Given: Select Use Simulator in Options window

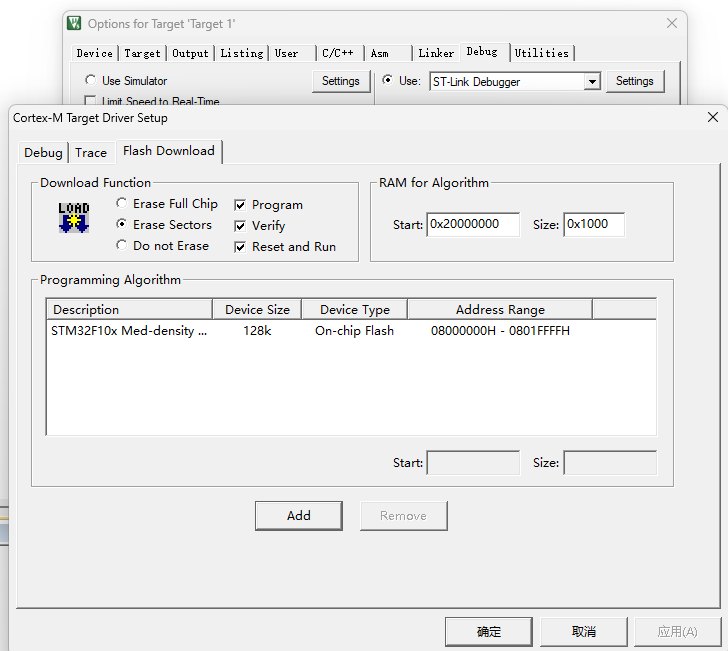Looking at the screenshot, I should click(91, 80).
